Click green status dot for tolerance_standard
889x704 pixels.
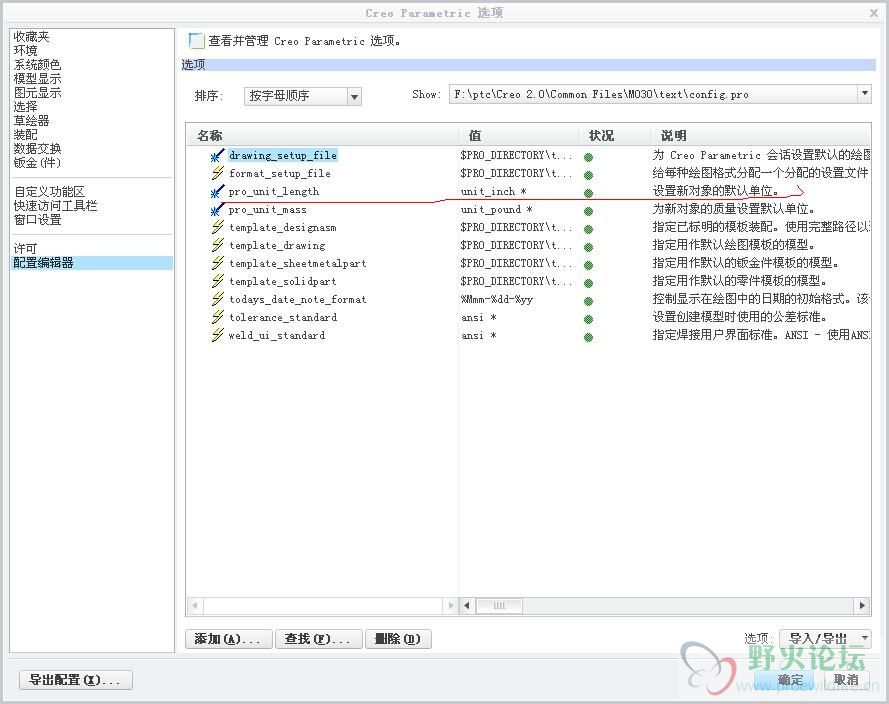pyautogui.click(x=589, y=319)
